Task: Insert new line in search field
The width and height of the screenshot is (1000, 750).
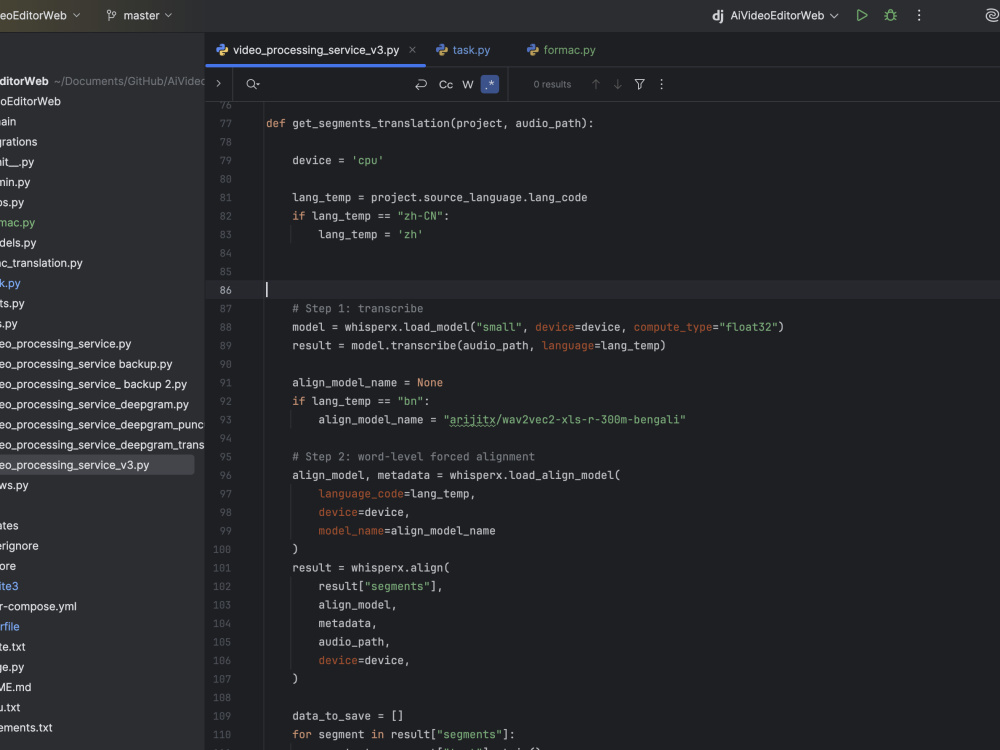Action: [421, 84]
